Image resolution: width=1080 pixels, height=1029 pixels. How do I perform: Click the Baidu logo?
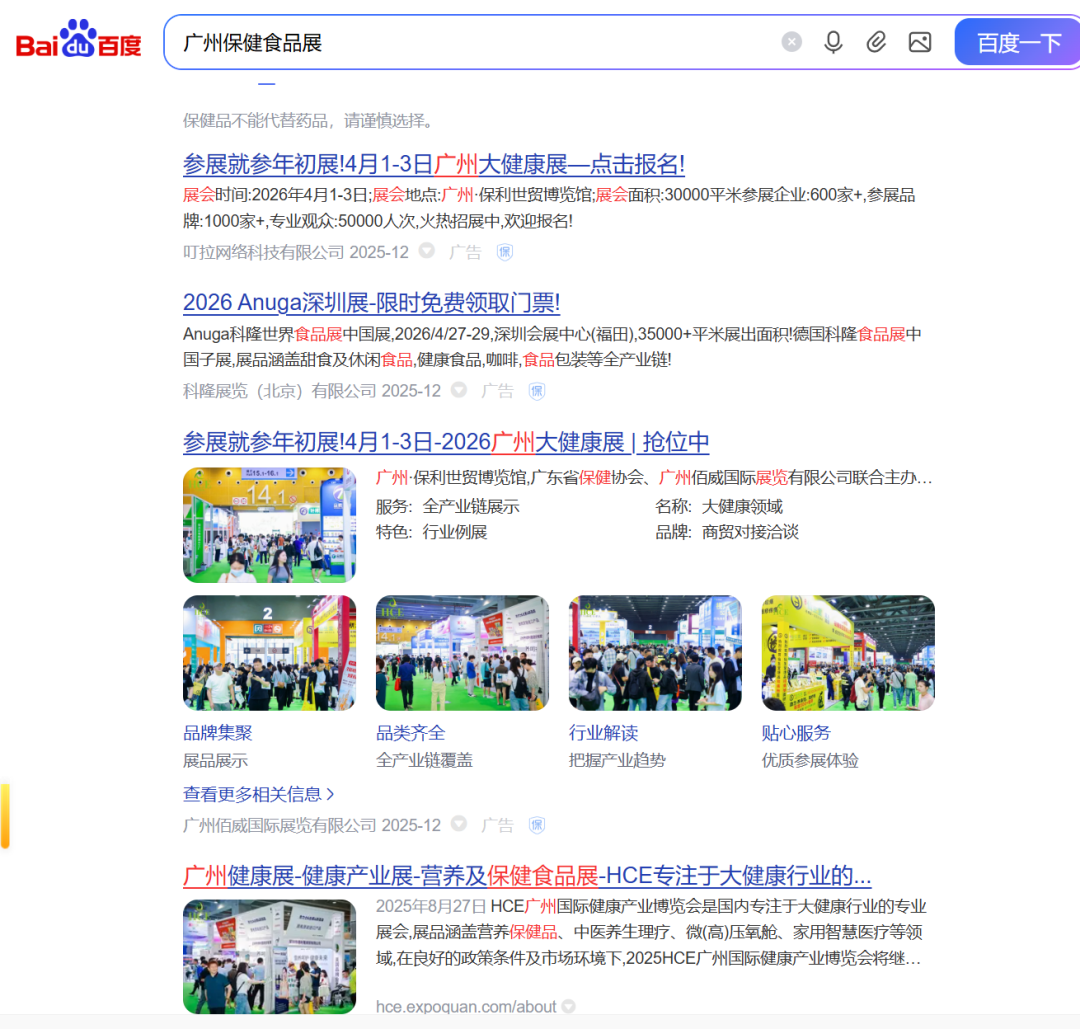[79, 42]
